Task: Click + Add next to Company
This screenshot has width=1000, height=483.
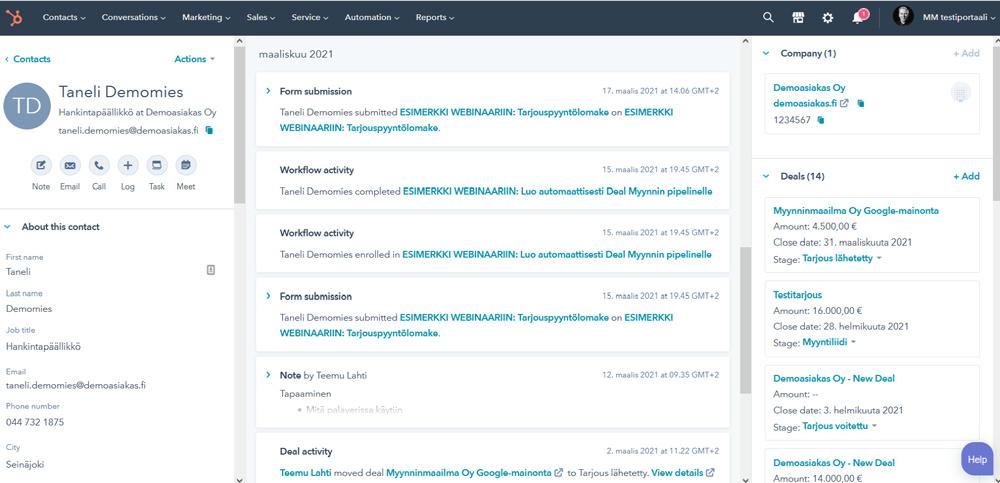Action: coord(966,54)
